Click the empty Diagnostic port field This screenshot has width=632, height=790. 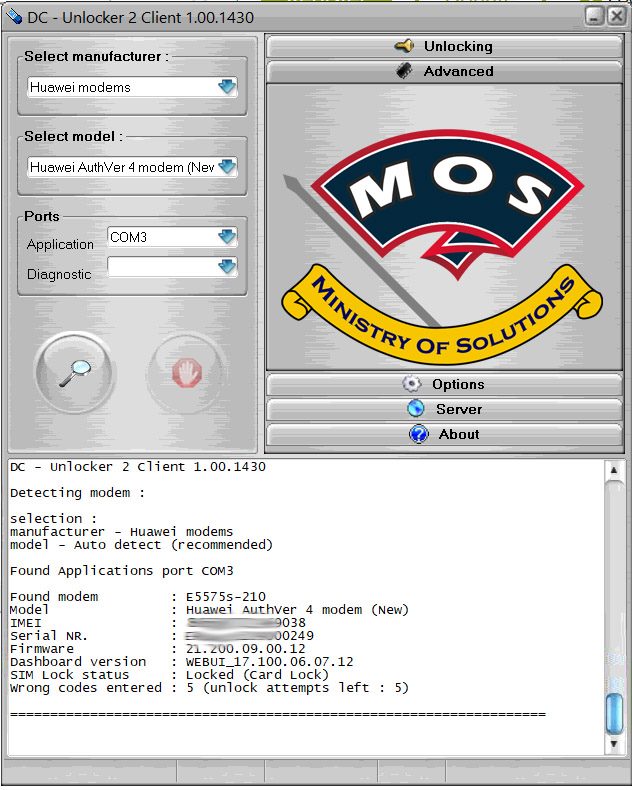click(172, 267)
